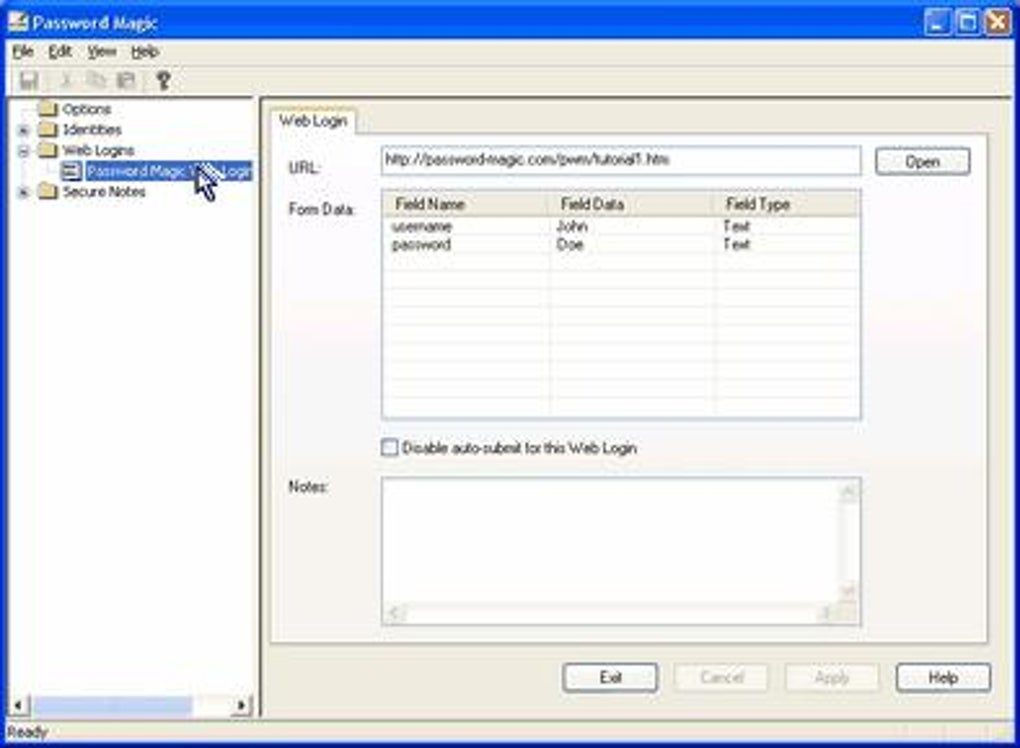Click the Identities folder icon
Image resolution: width=1020 pixels, height=748 pixels.
click(x=48, y=129)
